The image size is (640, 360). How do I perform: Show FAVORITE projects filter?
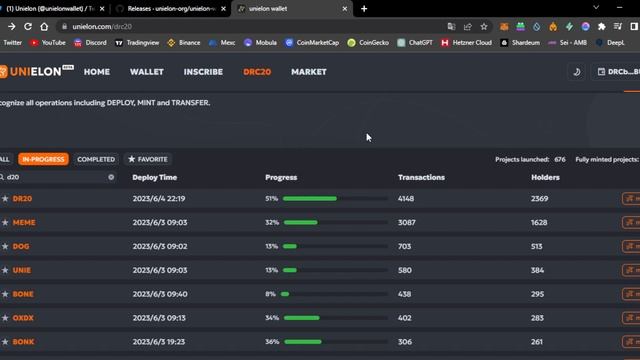[x=147, y=159]
